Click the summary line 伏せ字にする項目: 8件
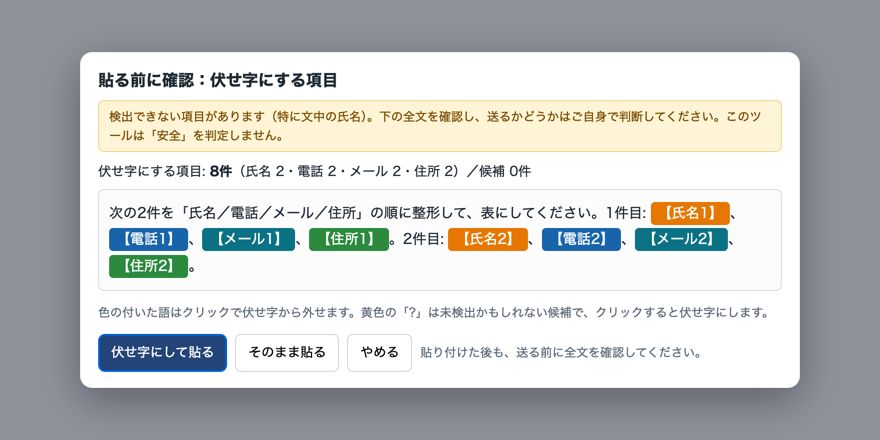Screen dimensions: 880x440 pyautogui.click(x=314, y=172)
